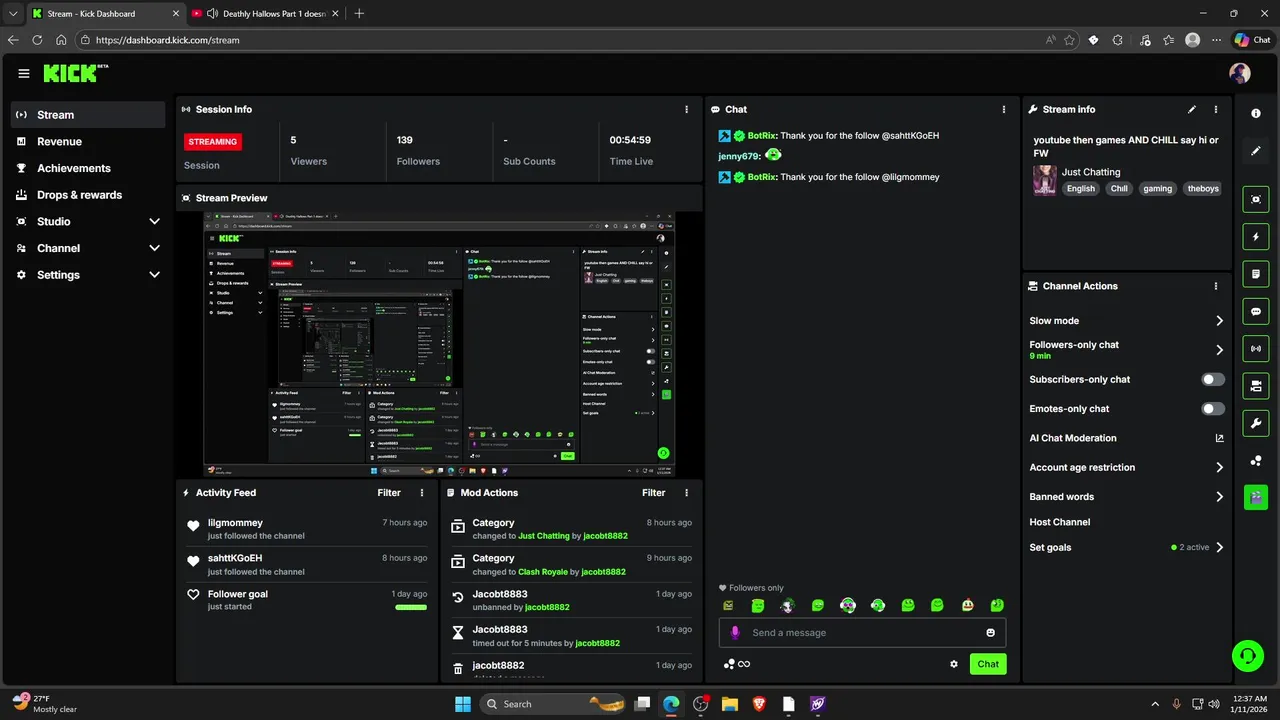Open the Activity Feed Filter dropdown

point(389,493)
